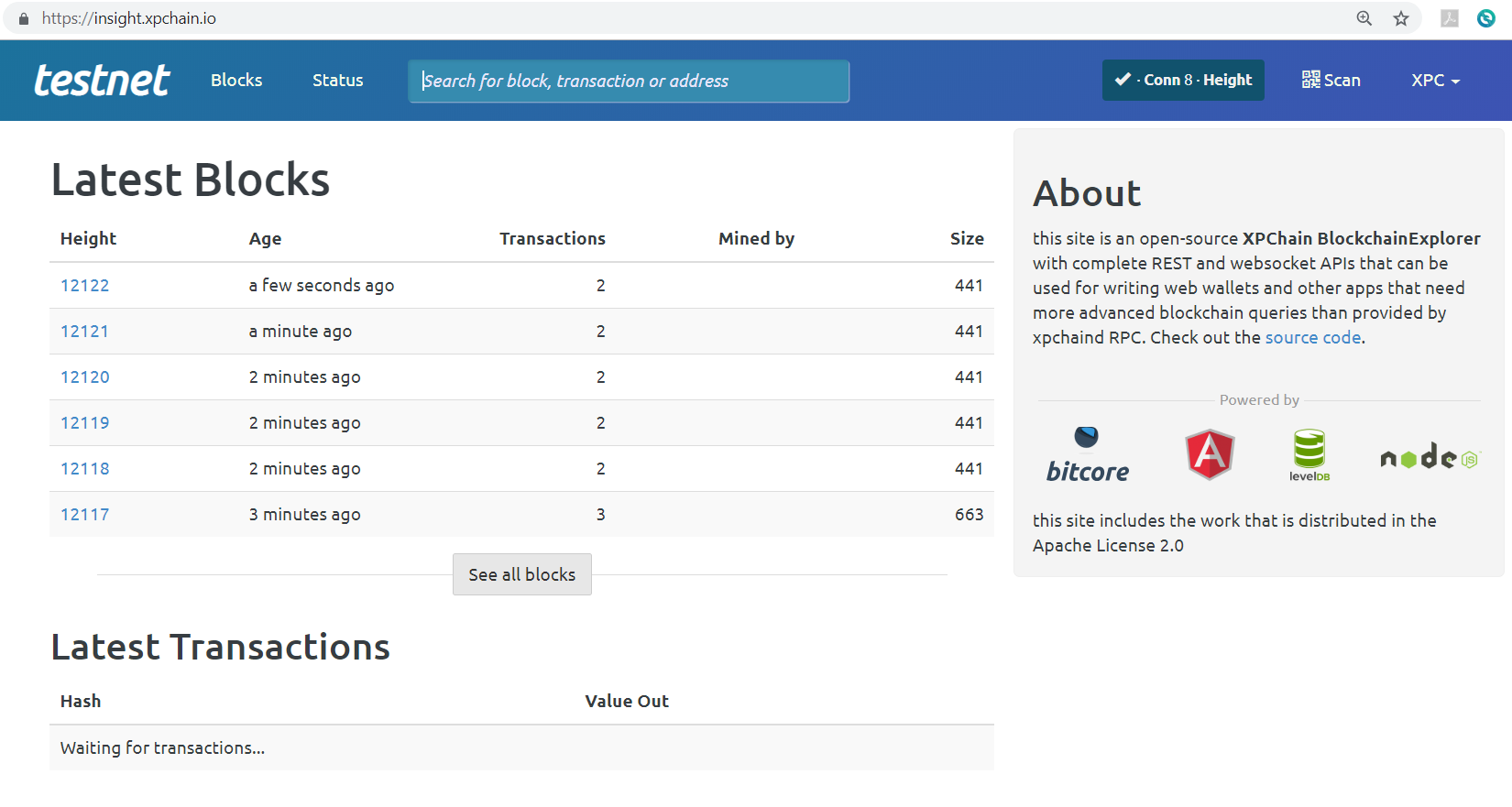The image size is (1512, 807).
Task: Click the Size column header
Action: tap(967, 239)
